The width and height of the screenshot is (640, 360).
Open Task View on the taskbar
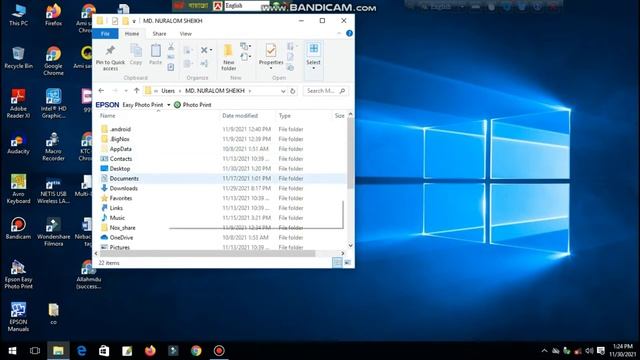click(x=35, y=351)
